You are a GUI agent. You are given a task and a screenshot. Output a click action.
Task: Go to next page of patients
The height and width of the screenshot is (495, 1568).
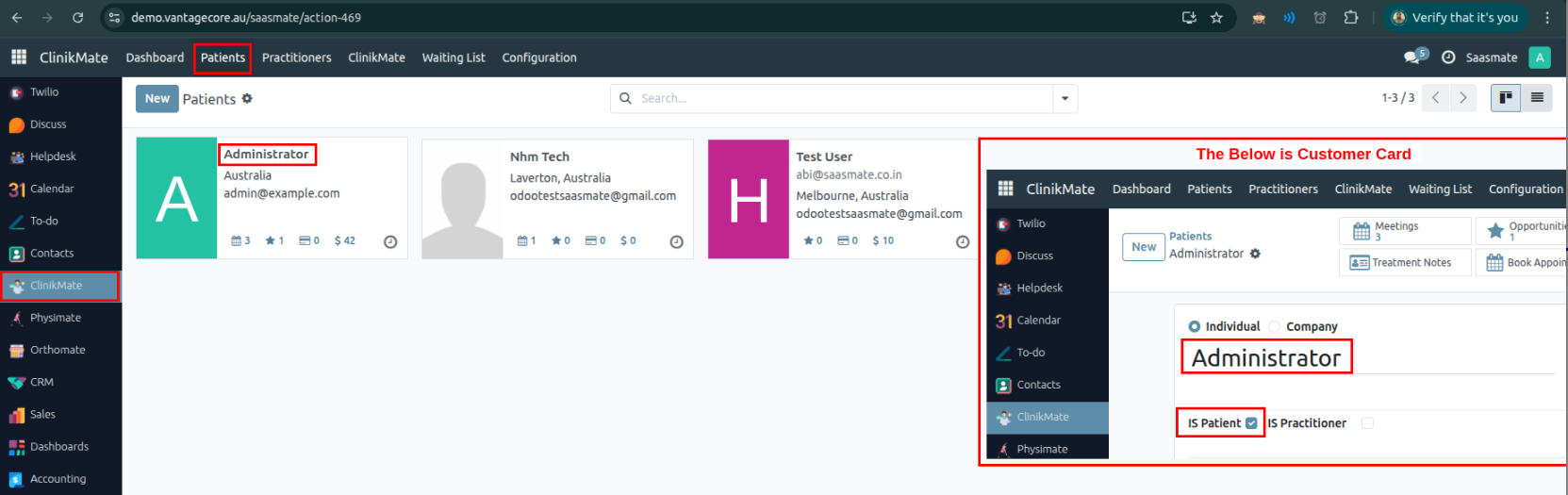point(1462,98)
